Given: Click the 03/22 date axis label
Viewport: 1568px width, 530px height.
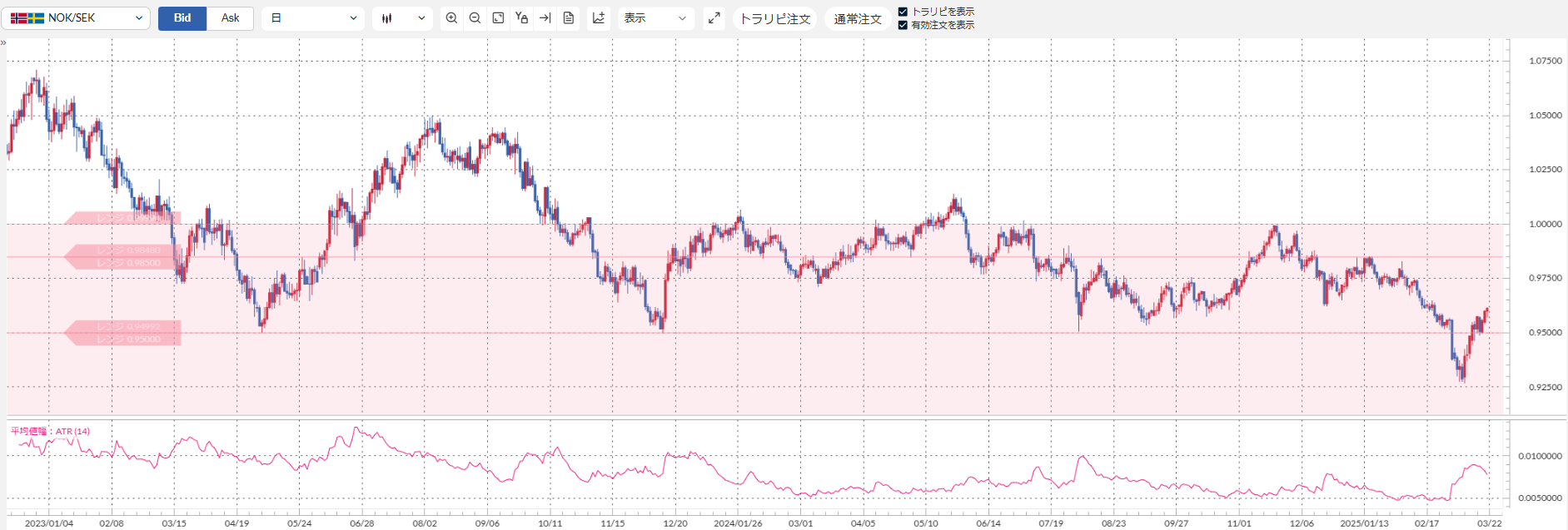Looking at the screenshot, I should click(1489, 523).
